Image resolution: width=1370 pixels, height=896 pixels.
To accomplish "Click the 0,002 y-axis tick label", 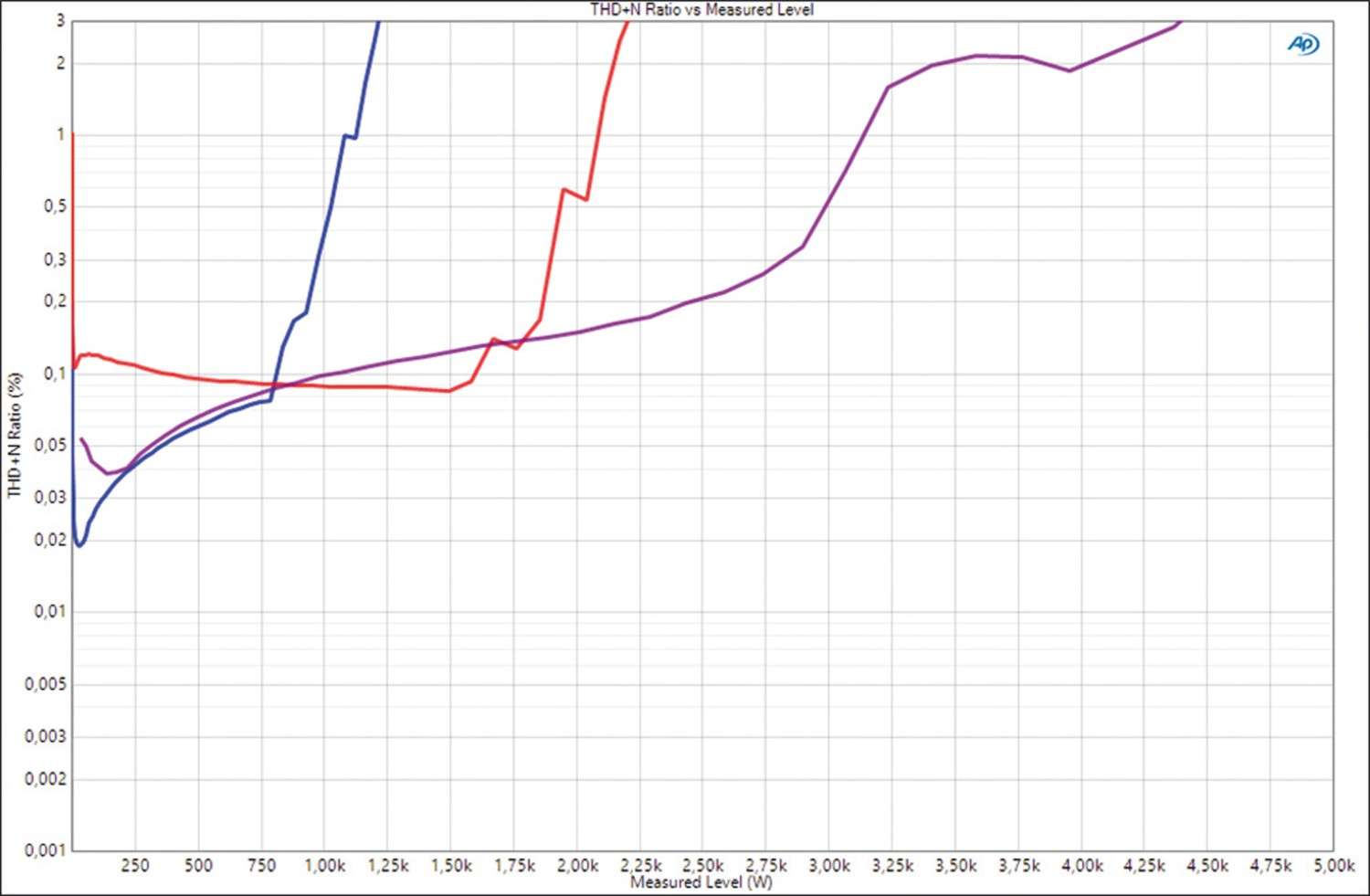I will point(46,779).
